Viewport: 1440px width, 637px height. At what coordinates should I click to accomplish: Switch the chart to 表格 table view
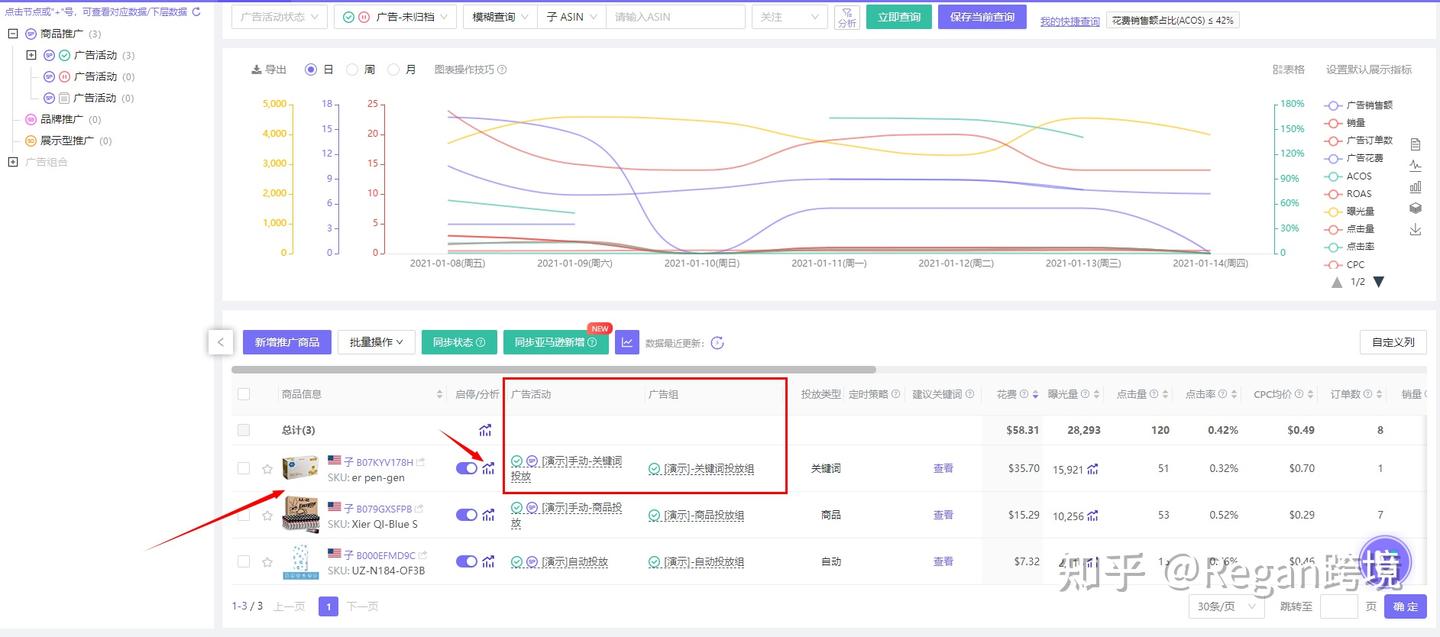(x=1289, y=70)
